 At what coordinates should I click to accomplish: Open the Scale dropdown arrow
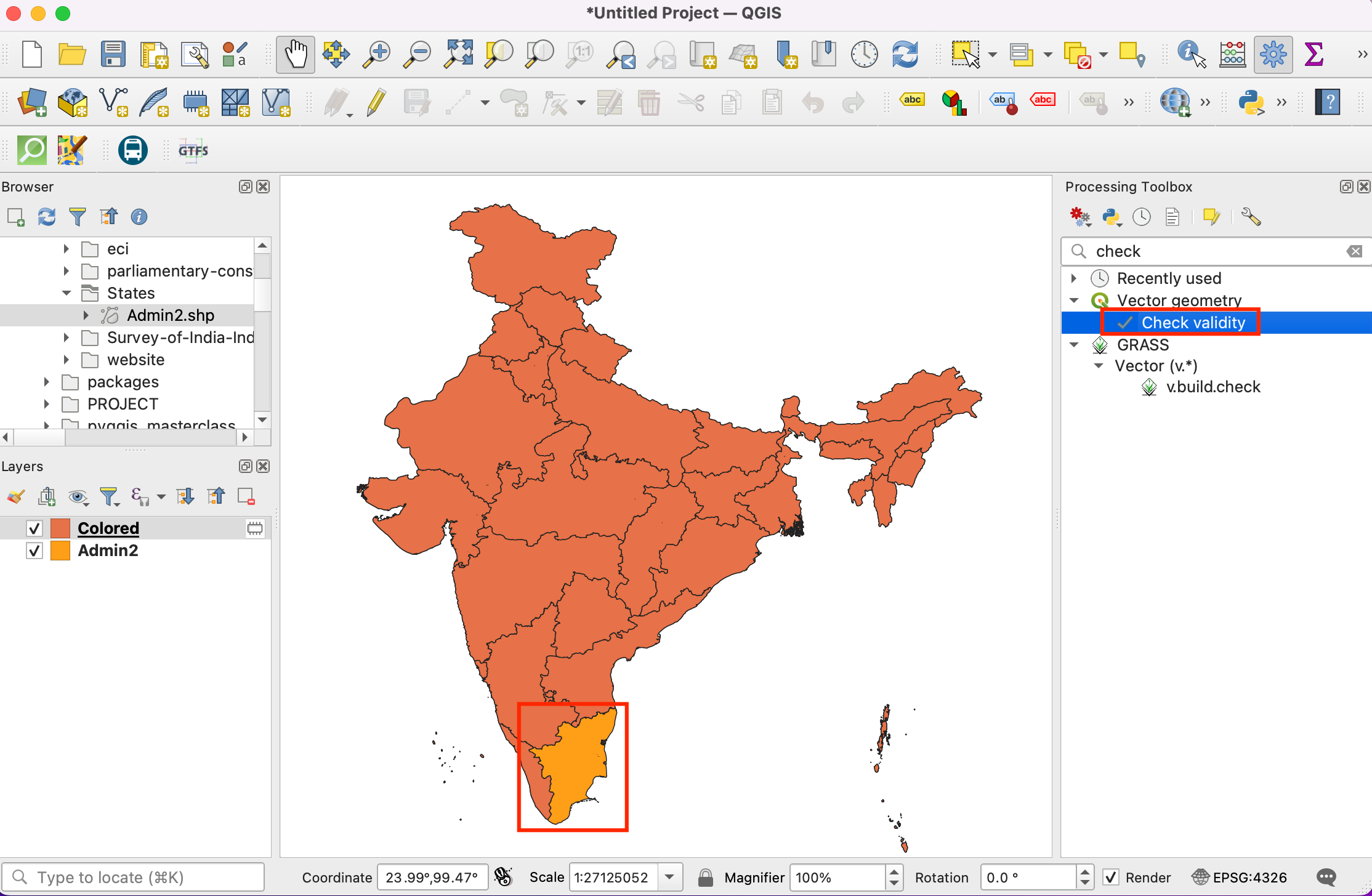(670, 877)
